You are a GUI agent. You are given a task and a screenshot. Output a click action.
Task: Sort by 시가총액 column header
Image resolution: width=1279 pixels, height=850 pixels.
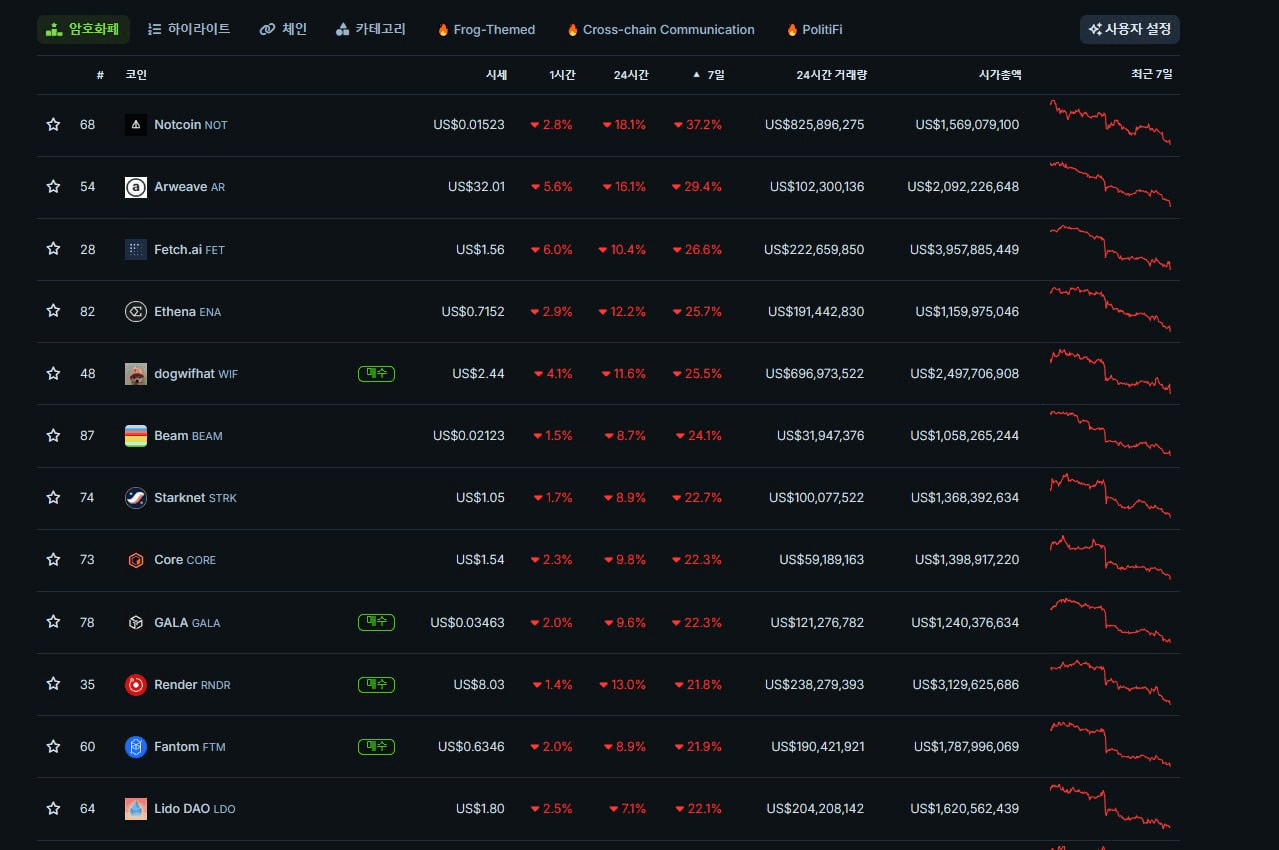click(x=1000, y=75)
